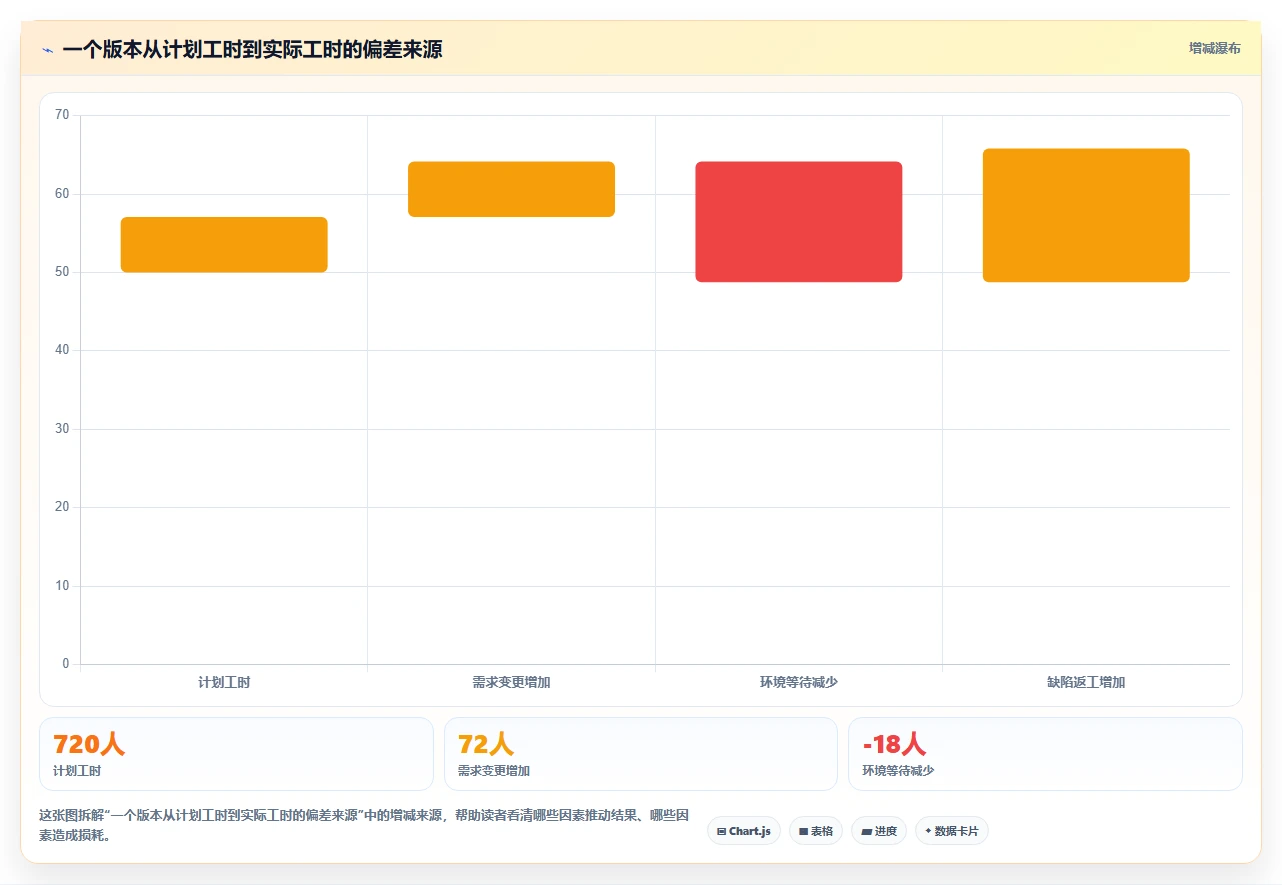Image resolution: width=1282 pixels, height=885 pixels.
Task: Click the 表格 tag chip
Action: pos(816,831)
